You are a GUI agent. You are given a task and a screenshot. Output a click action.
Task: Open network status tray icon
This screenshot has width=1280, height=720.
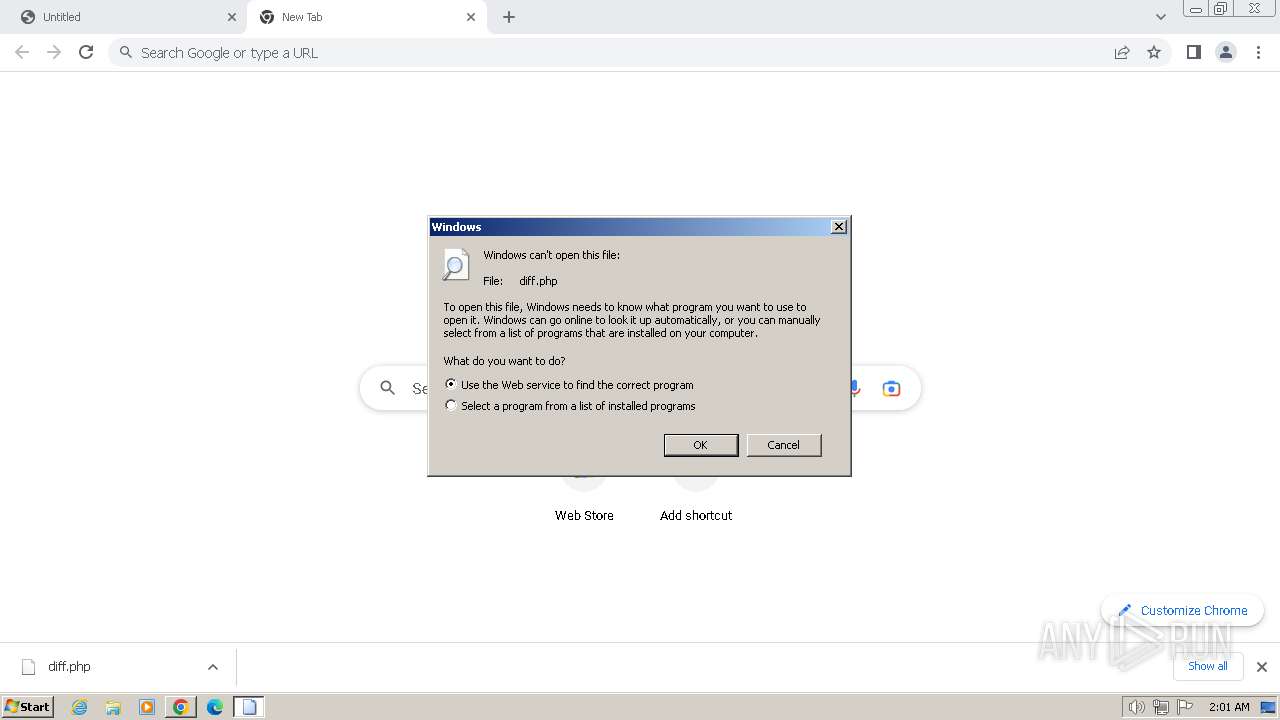(1161, 707)
